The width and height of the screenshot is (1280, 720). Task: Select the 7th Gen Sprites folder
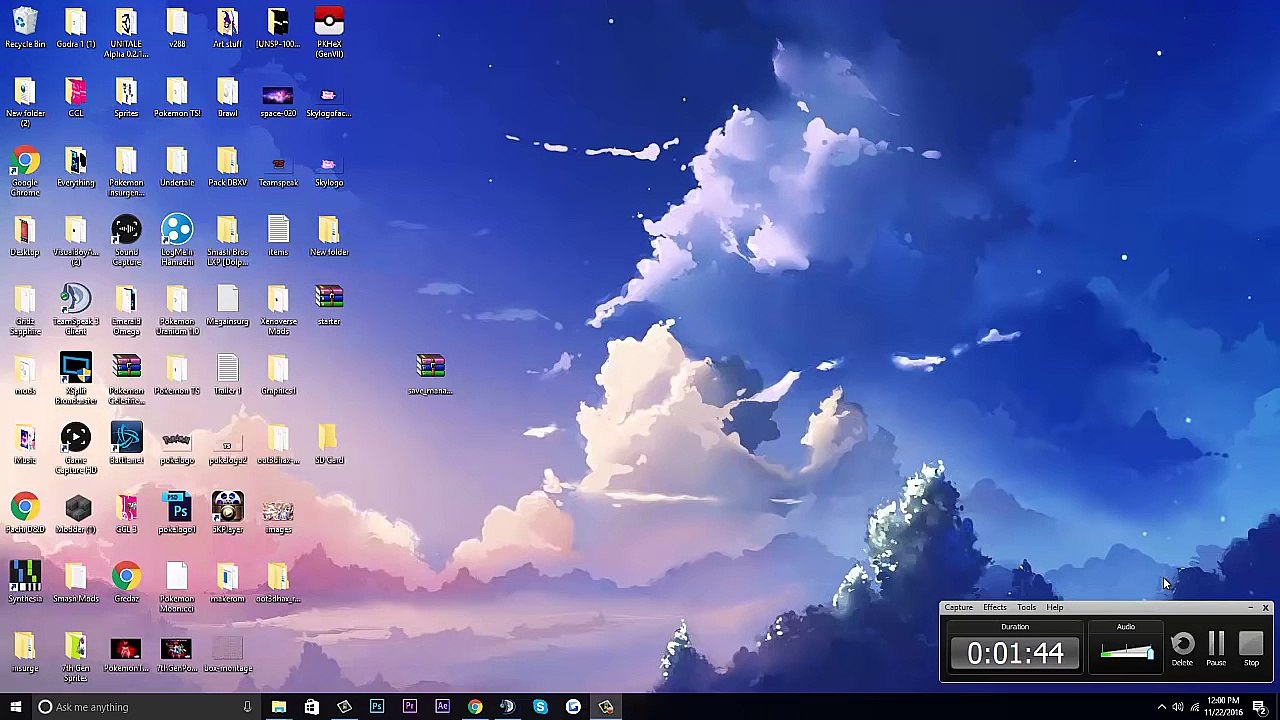point(76,657)
